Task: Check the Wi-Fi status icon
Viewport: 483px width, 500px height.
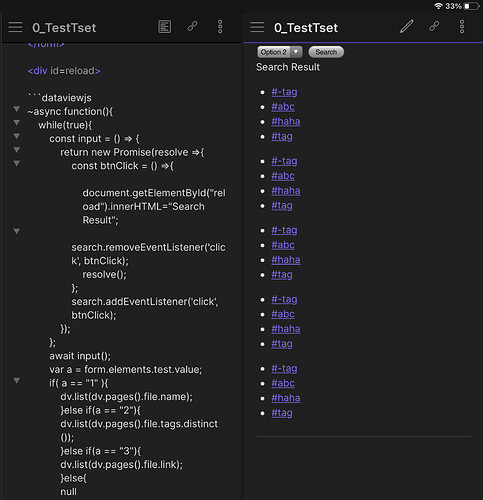Action: [438, 6]
